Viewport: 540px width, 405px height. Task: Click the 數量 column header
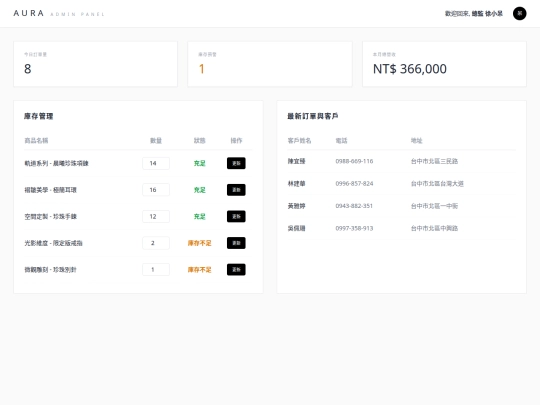156,141
